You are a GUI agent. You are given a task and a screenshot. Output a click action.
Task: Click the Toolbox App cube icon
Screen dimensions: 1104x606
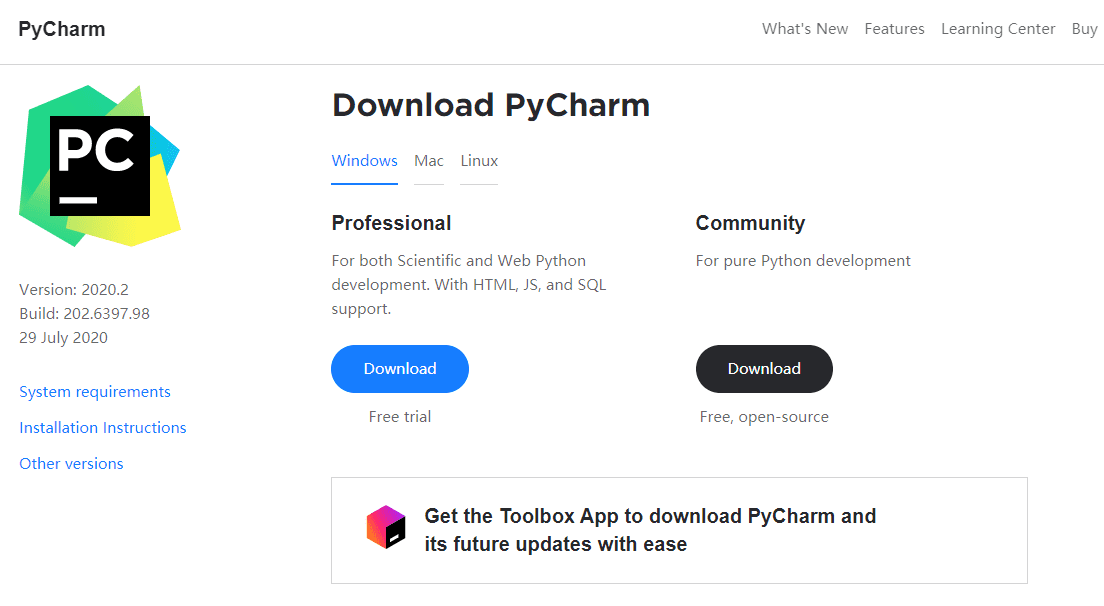tap(386, 527)
